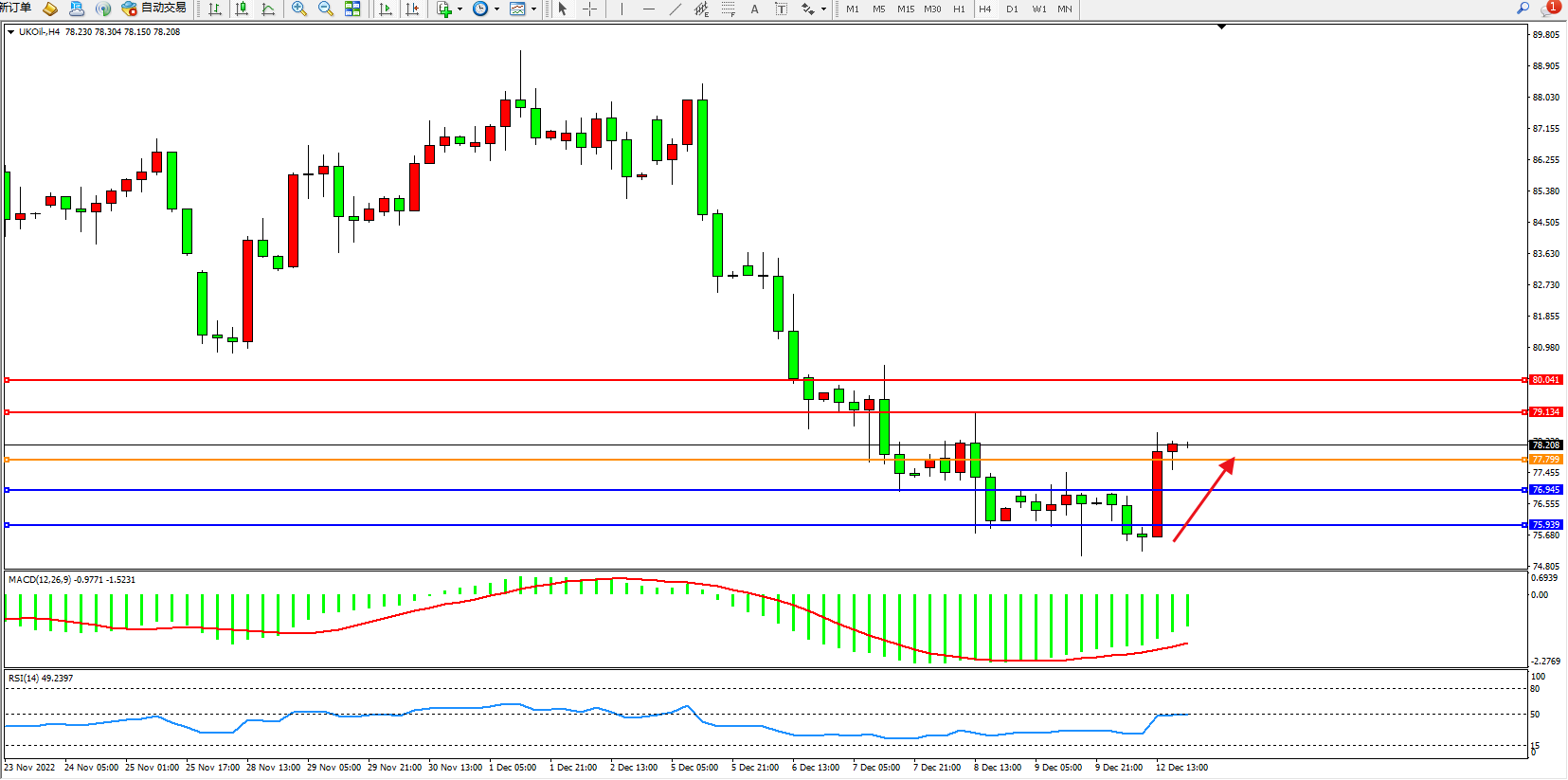Image resolution: width=1568 pixels, height=780 pixels.
Task: Switch to the D1 timeframe
Action: [1012, 9]
